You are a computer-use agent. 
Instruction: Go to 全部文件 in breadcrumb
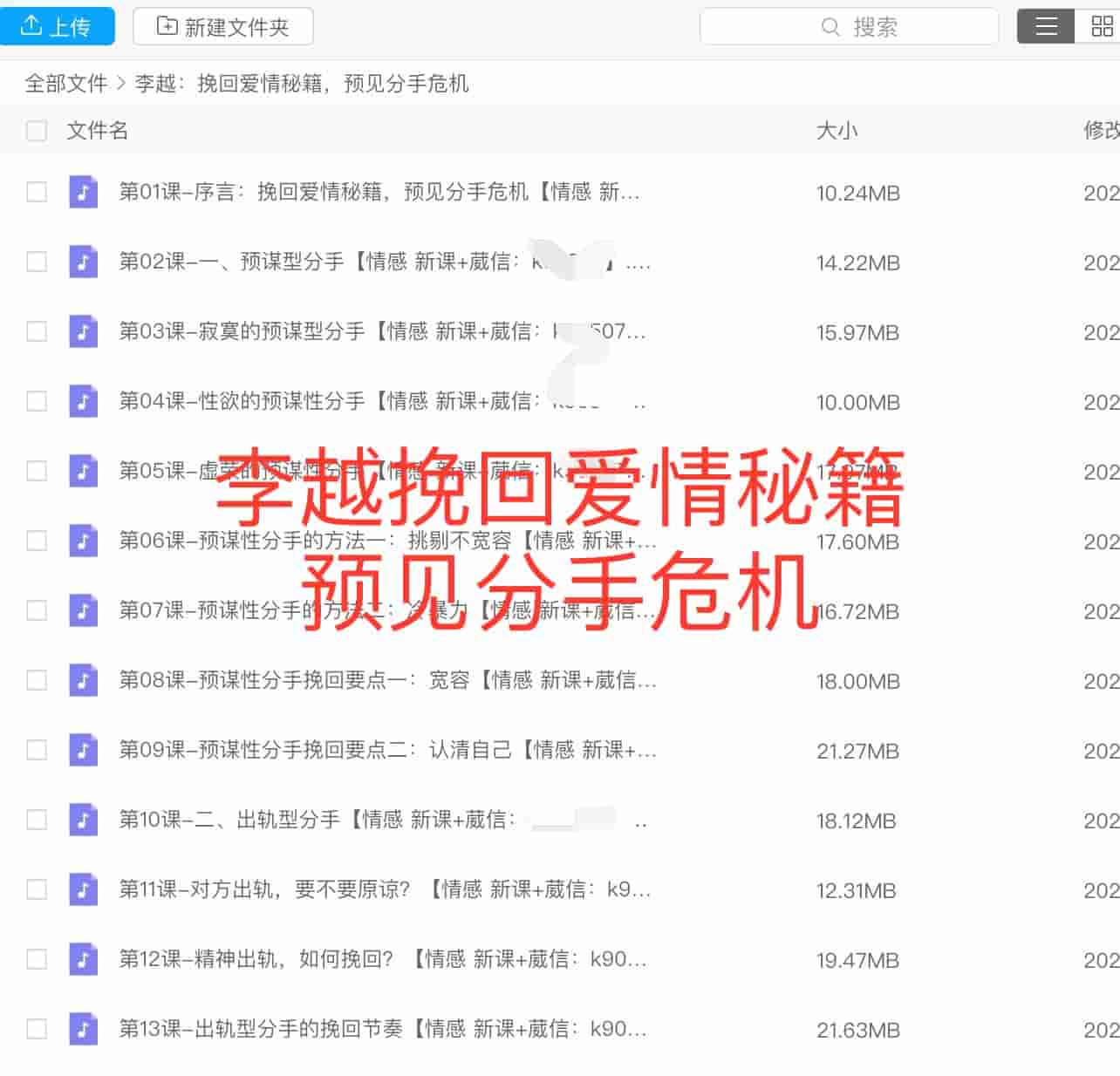[x=66, y=84]
